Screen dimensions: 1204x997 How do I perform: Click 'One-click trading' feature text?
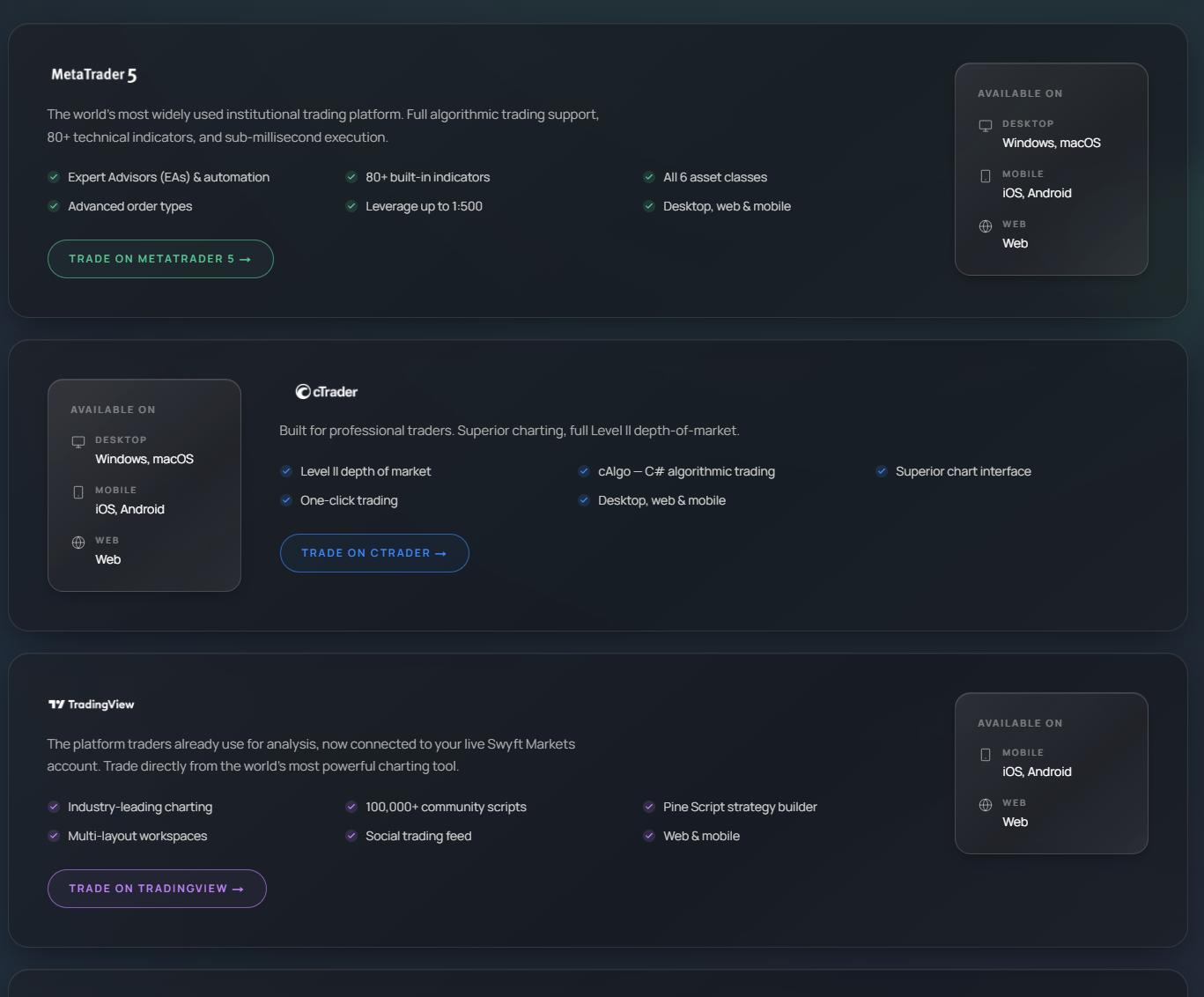coord(349,500)
